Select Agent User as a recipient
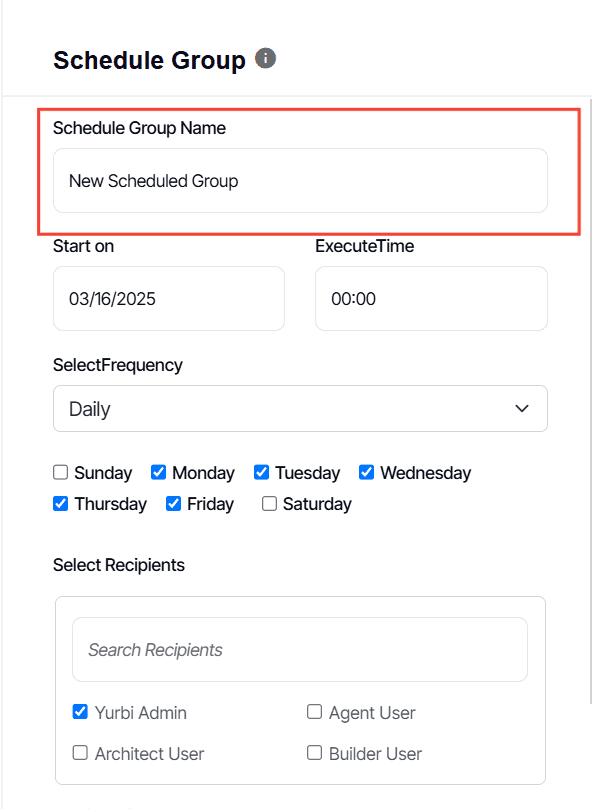592x809 pixels. pos(314,712)
